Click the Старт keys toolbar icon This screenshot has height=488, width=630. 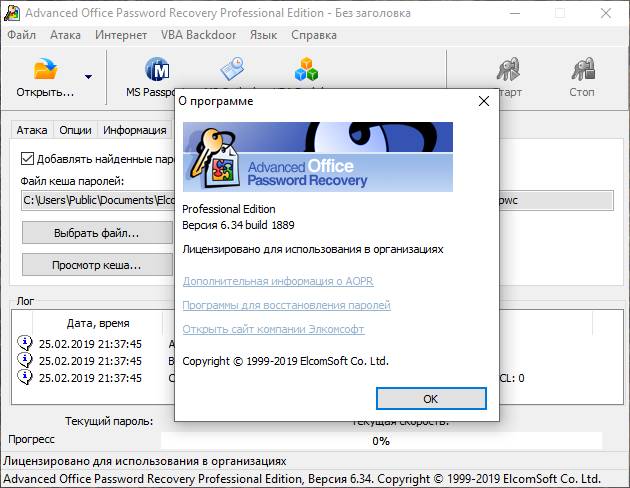[508, 69]
